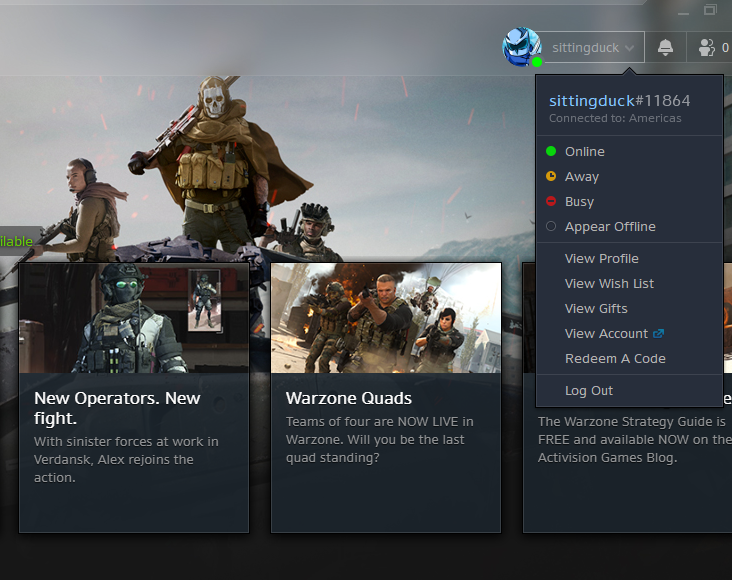Screen dimensions: 732x580
Task: Click the Warzone Strategy Guide card text
Action: [634, 439]
